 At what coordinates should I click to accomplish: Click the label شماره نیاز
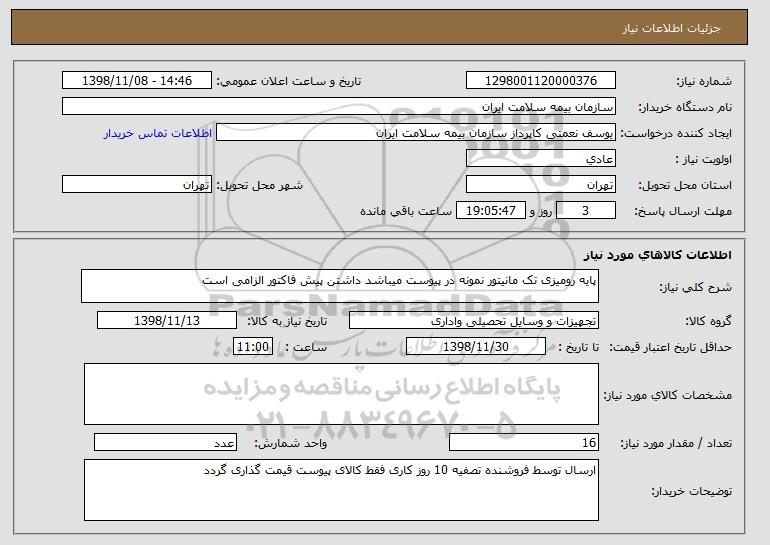pos(704,82)
